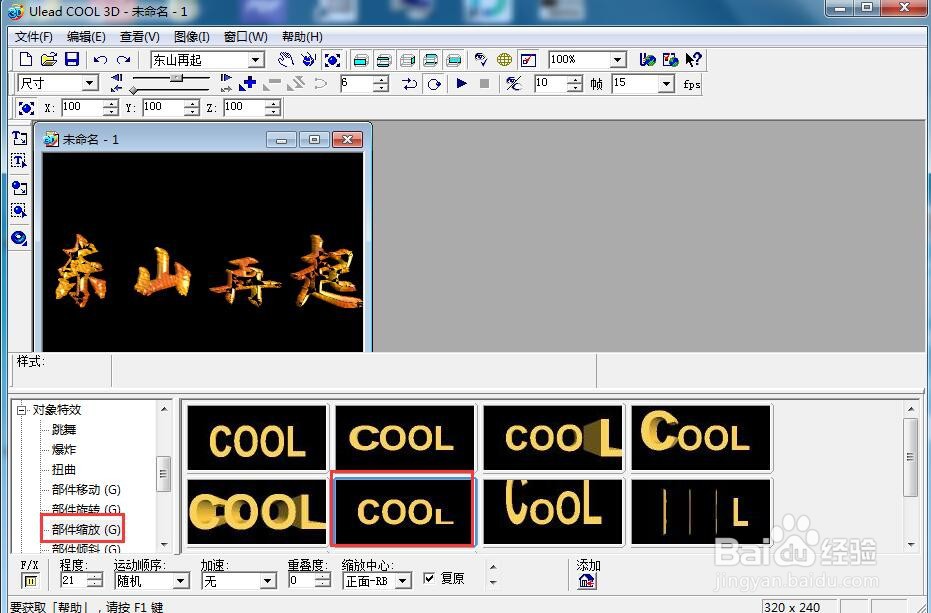Click the globe grid icon
This screenshot has height=613, width=931.
coord(505,59)
